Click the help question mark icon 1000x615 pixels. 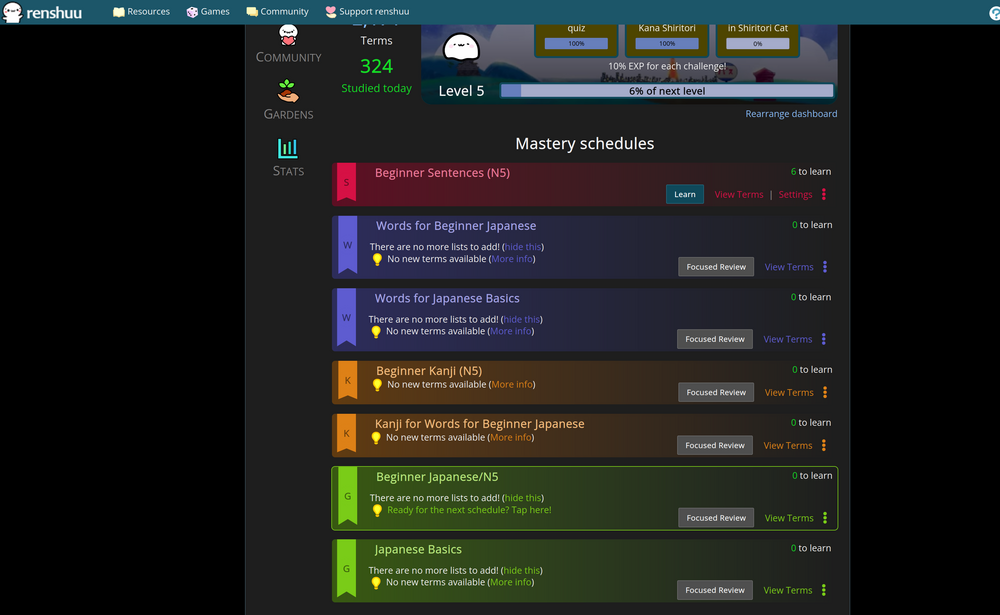[994, 12]
